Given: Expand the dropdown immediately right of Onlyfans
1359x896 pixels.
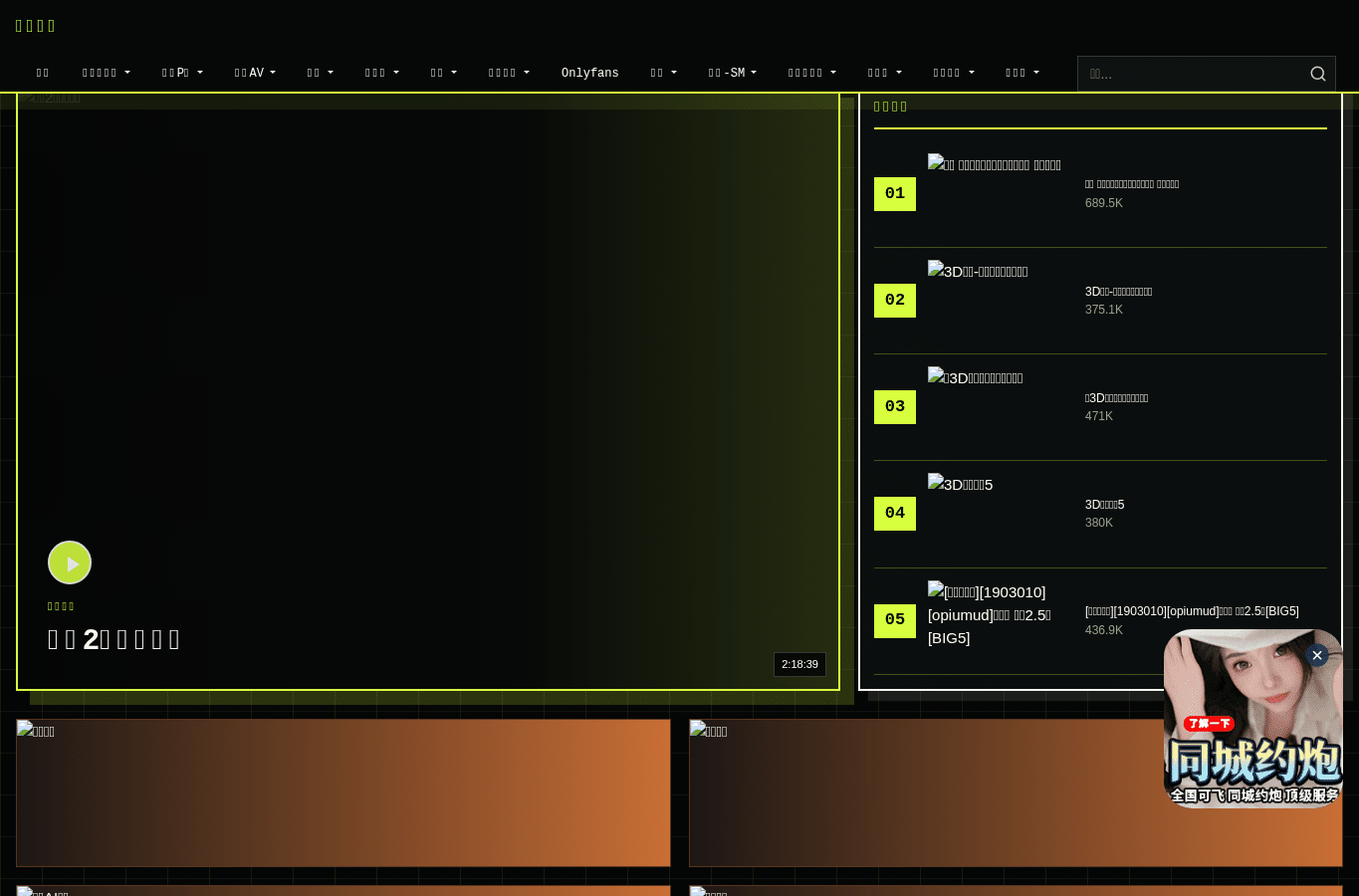Looking at the screenshot, I should pos(663,73).
